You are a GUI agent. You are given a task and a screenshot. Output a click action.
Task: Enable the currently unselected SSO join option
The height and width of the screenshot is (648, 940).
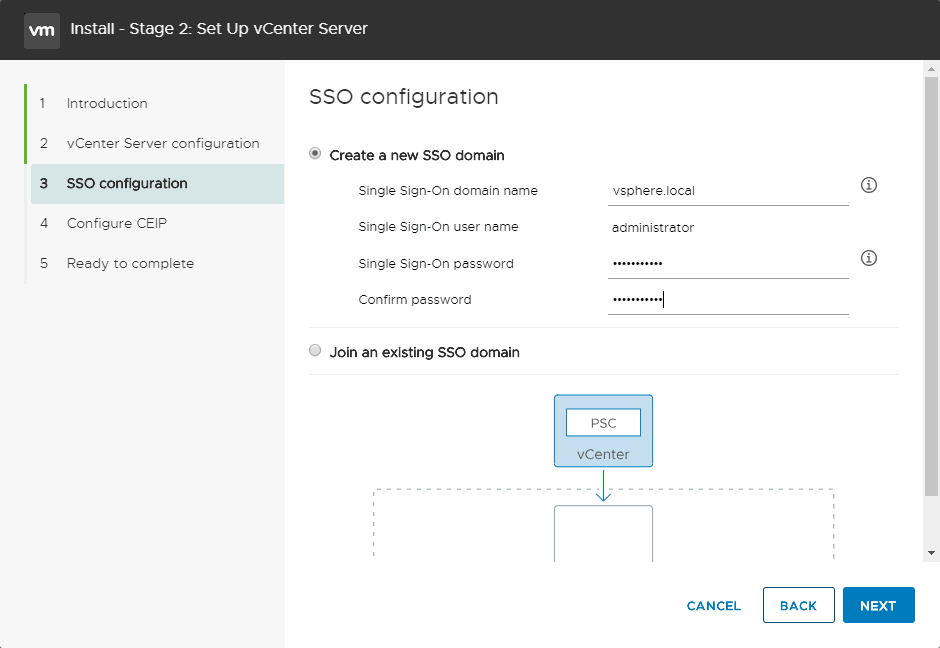(315, 351)
